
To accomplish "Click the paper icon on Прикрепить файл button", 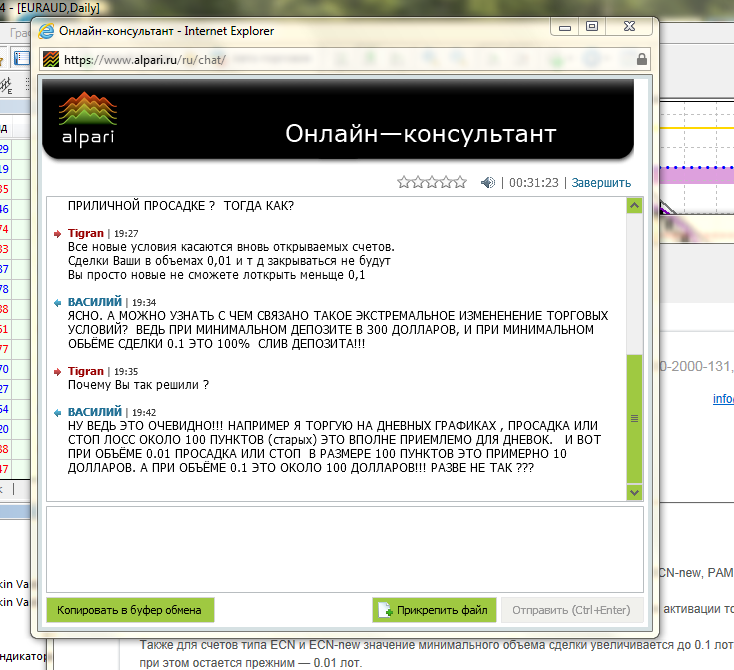I will [x=385, y=610].
